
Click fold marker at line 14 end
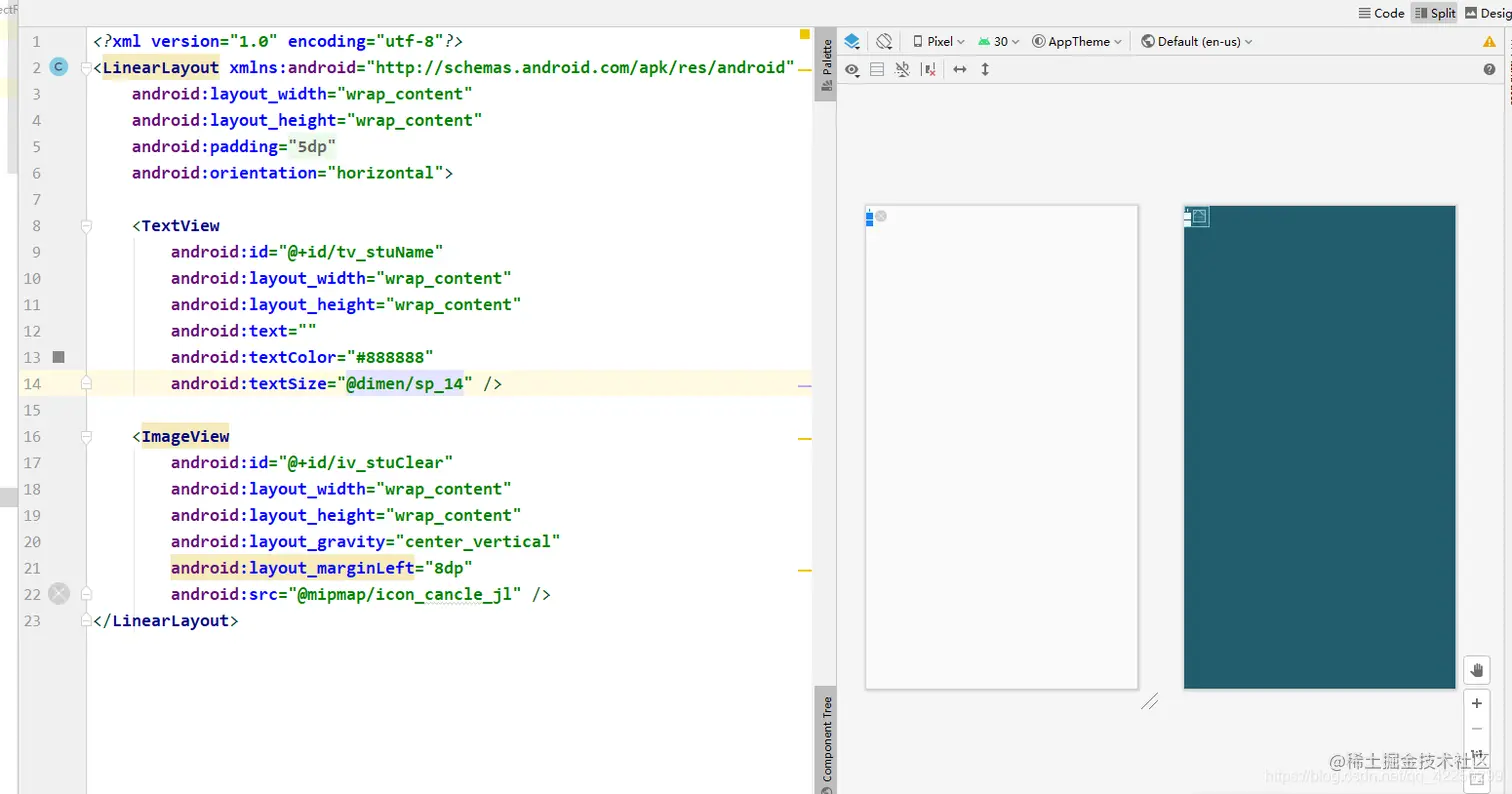86,383
